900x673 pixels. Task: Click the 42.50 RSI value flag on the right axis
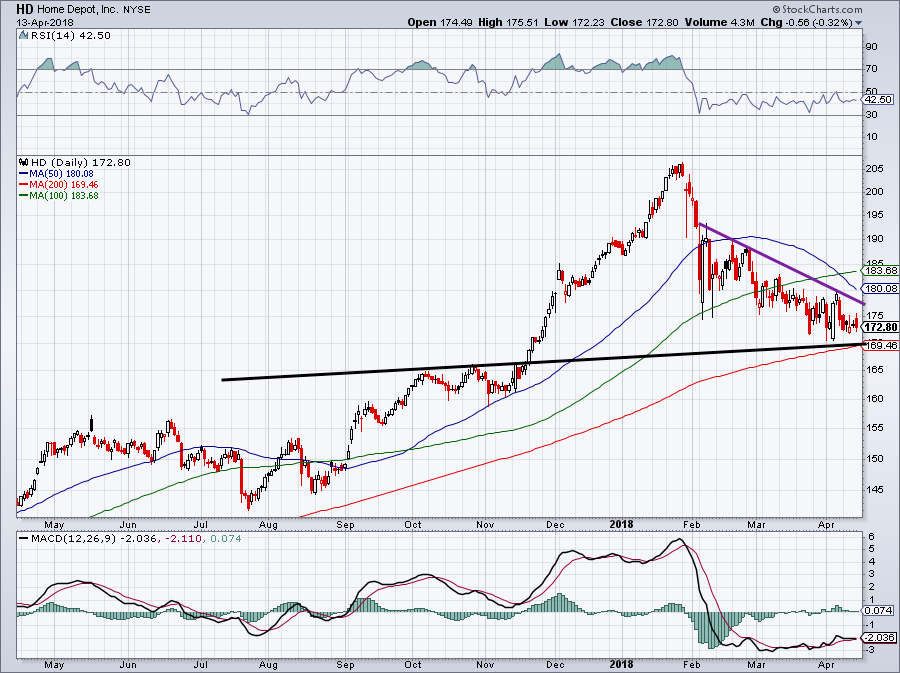pyautogui.click(x=878, y=99)
